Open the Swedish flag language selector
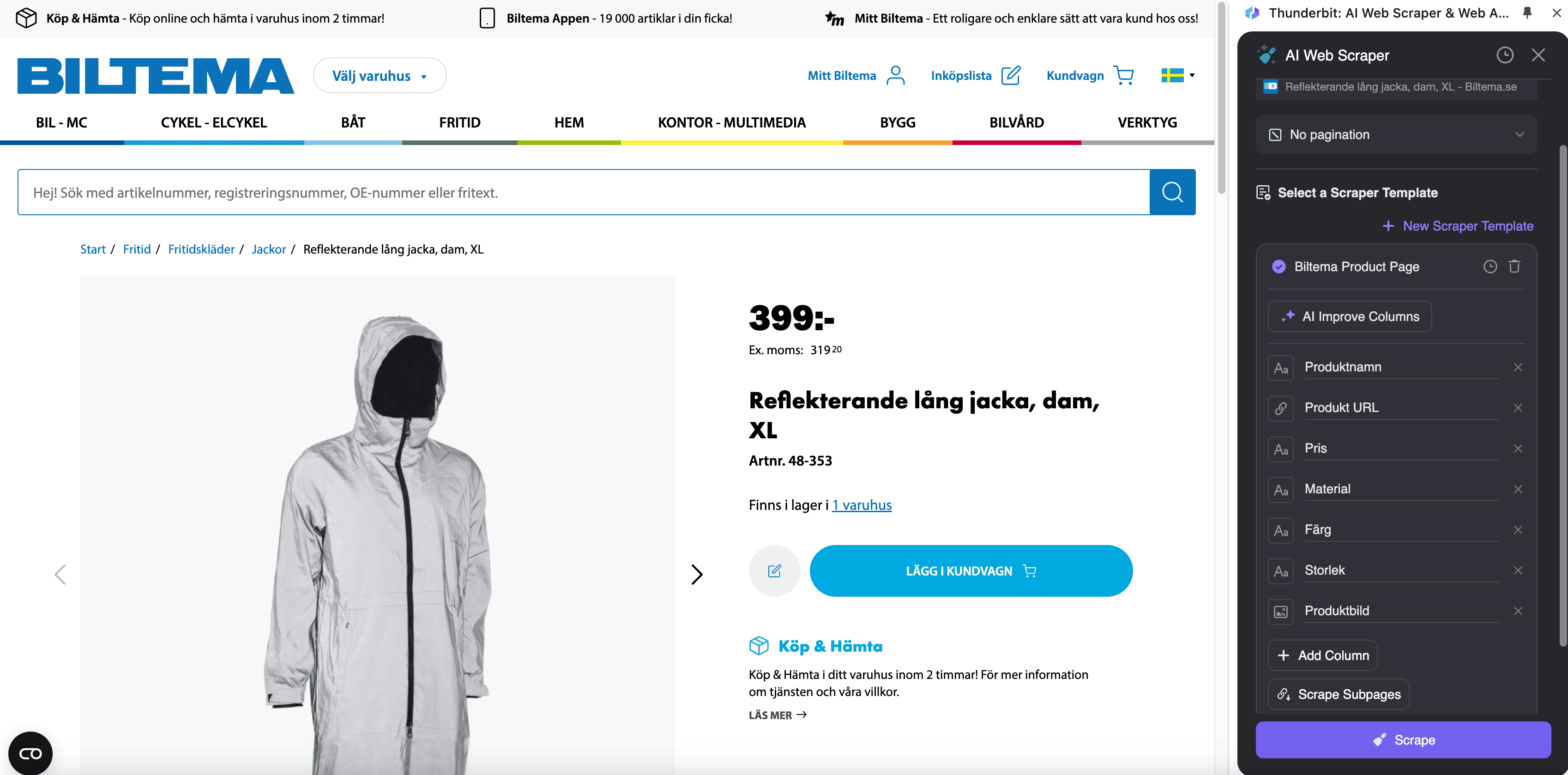 tap(1177, 75)
